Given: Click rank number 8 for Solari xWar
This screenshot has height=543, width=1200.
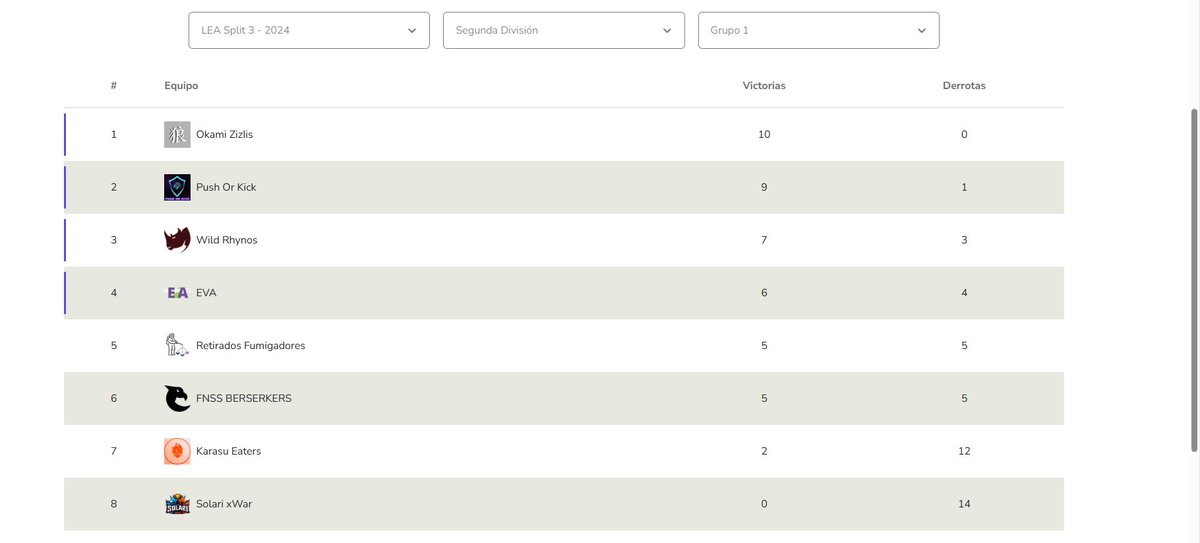Looking at the screenshot, I should (114, 504).
